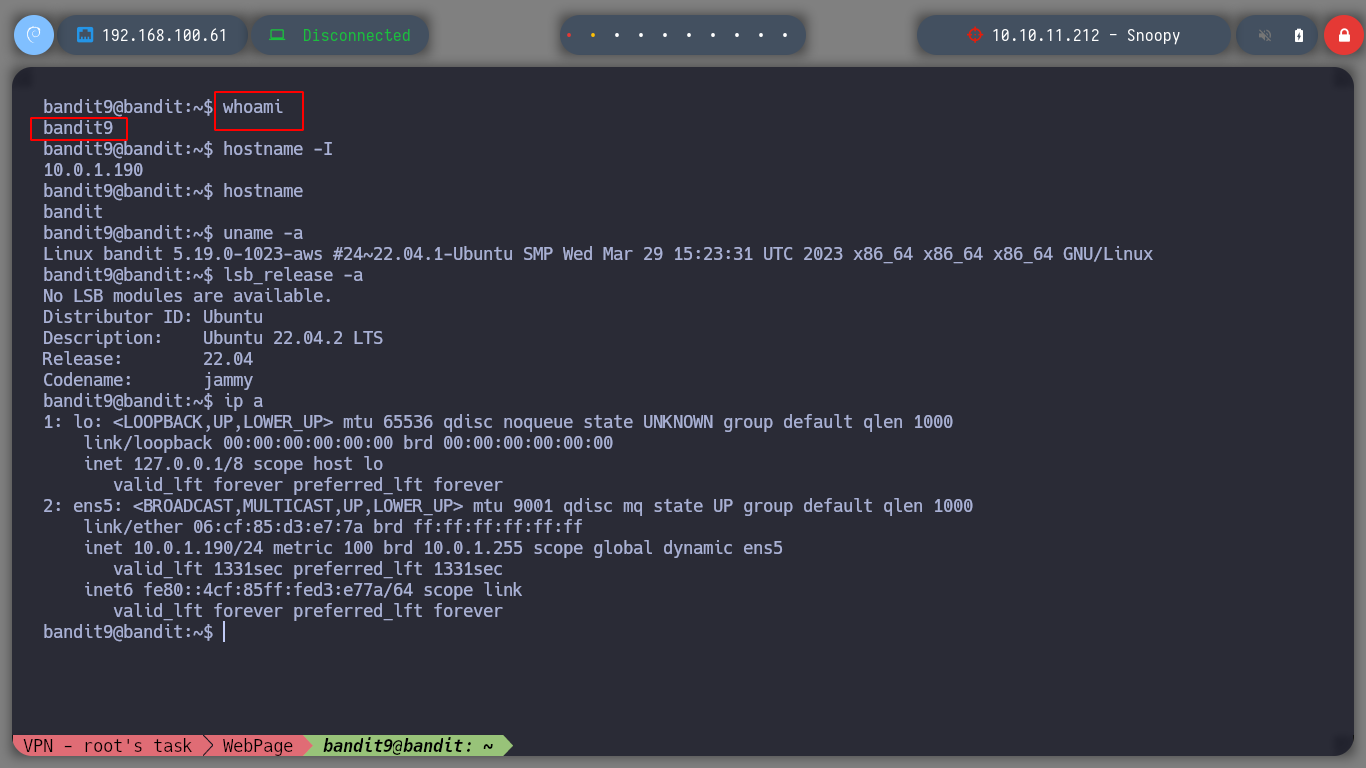Open the Debian swirl launcher menu
Viewport: 1366px width, 768px height.
(x=33, y=35)
